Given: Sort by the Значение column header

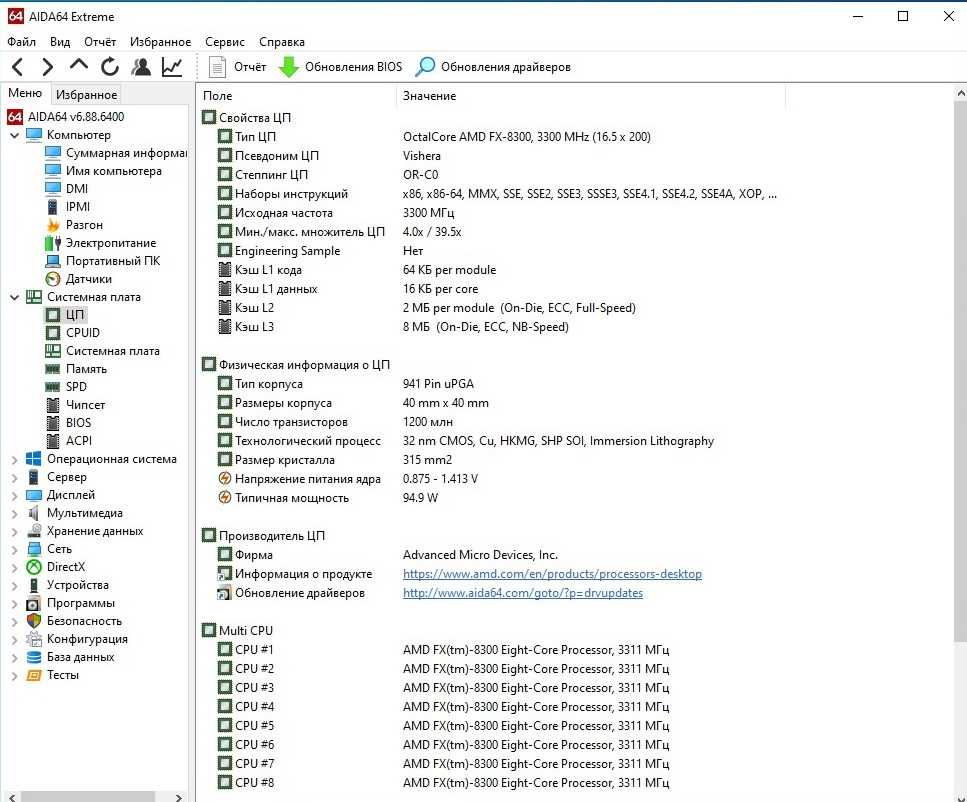Looking at the screenshot, I should click(x=591, y=96).
